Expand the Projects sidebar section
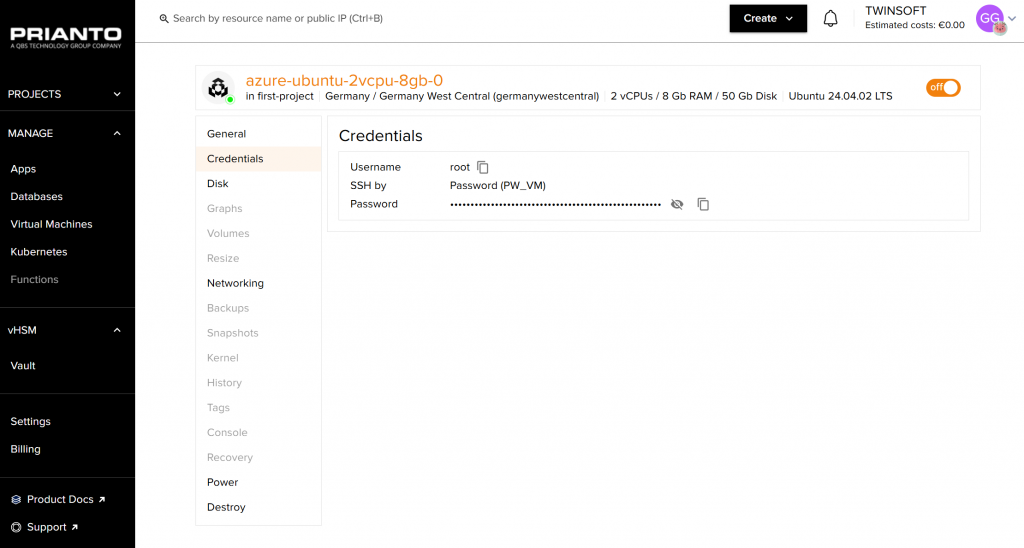The height and width of the screenshot is (548, 1024). [66, 94]
